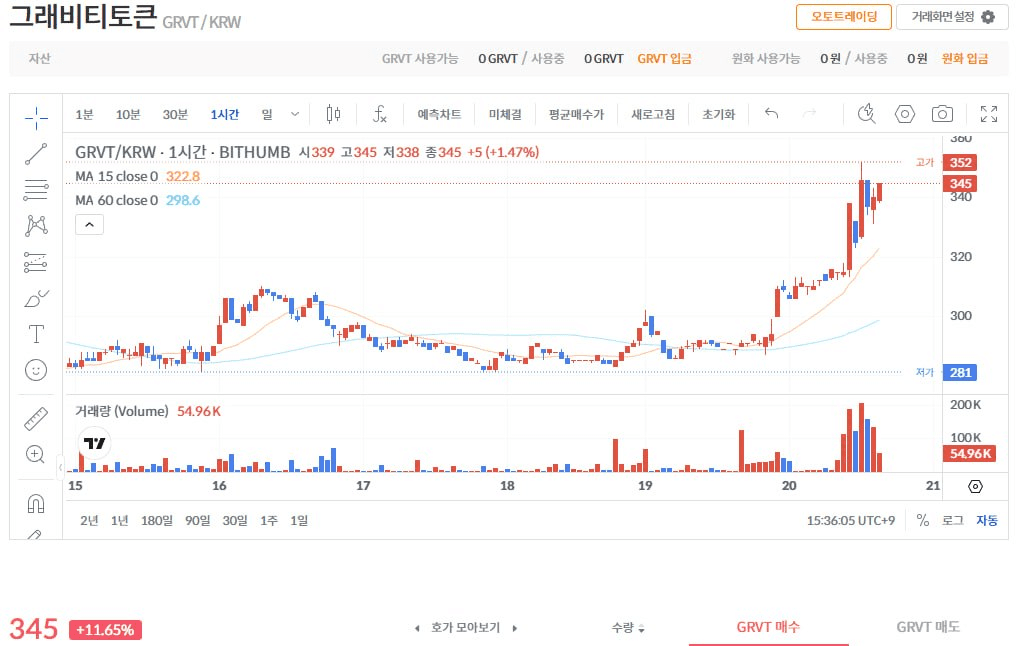Select the trend line drawing tool
Image resolution: width=1023 pixels, height=646 pixels.
tap(36, 154)
